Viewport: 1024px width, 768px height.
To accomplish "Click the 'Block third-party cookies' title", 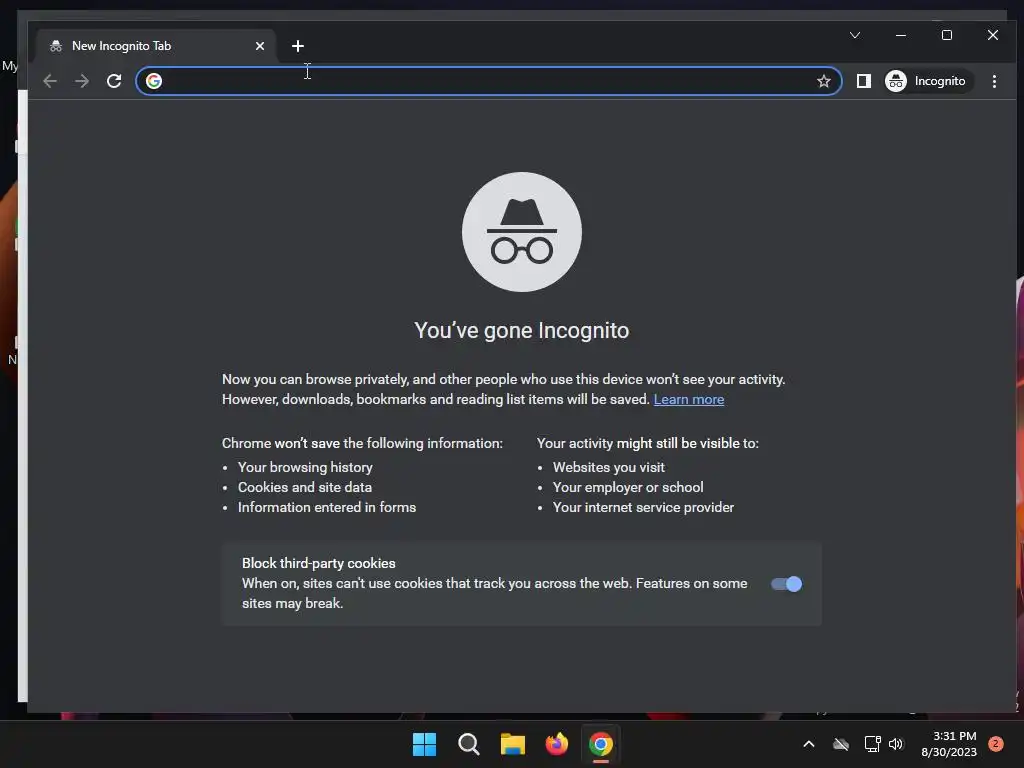I will click(x=319, y=563).
